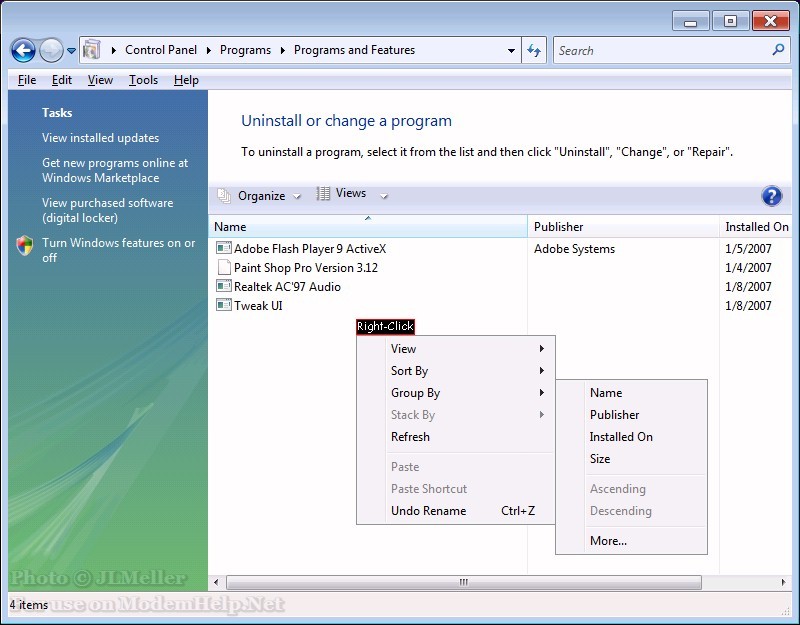Click the Organize toolbar icon
This screenshot has height=625, width=800.
[224, 196]
